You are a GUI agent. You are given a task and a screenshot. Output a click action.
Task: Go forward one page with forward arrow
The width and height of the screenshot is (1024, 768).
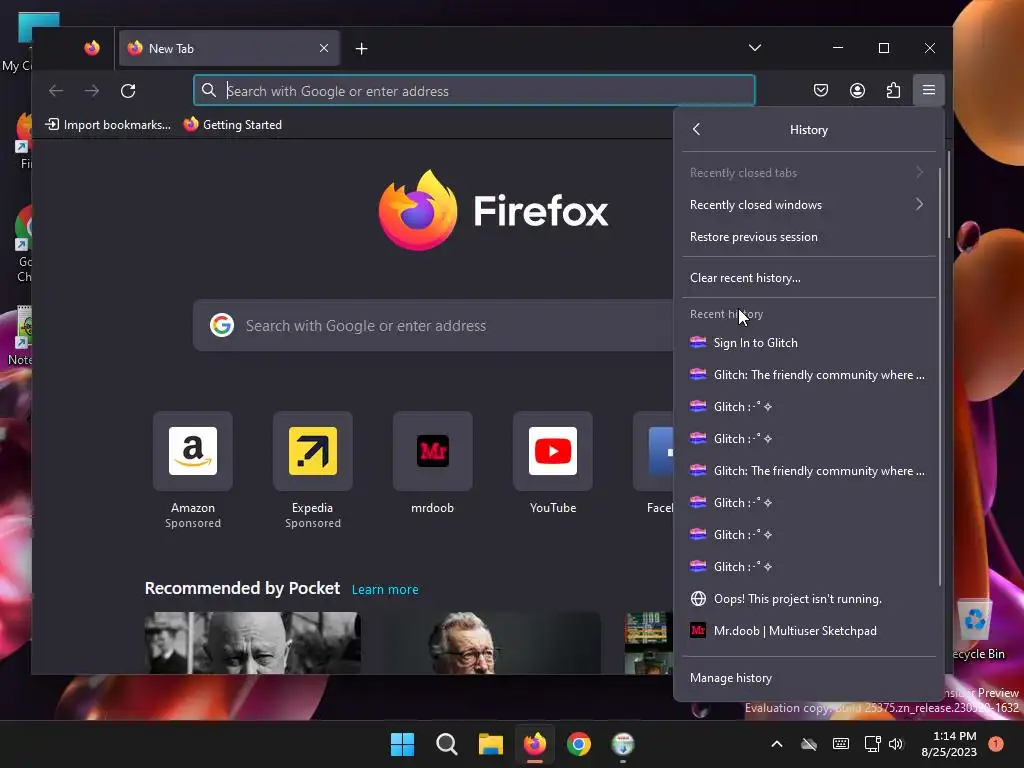click(92, 91)
